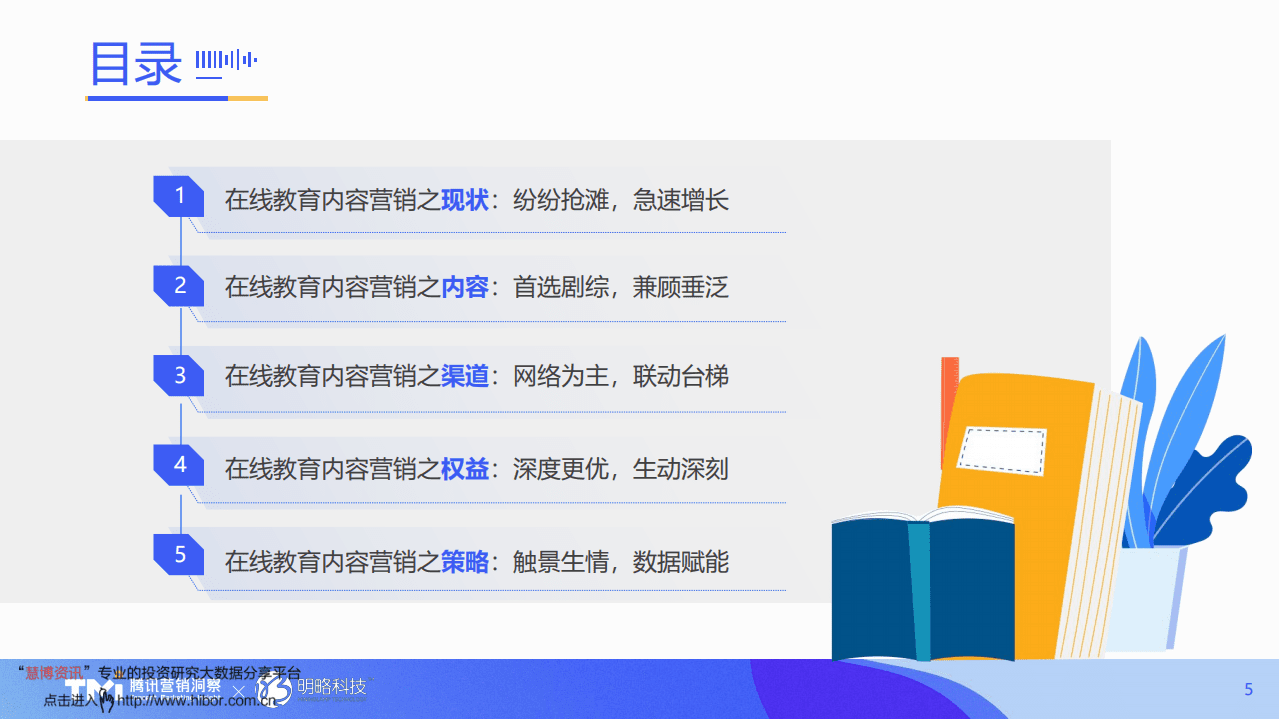Click the 目录 heading text
Screen dimensions: 1279x719
coord(134,62)
